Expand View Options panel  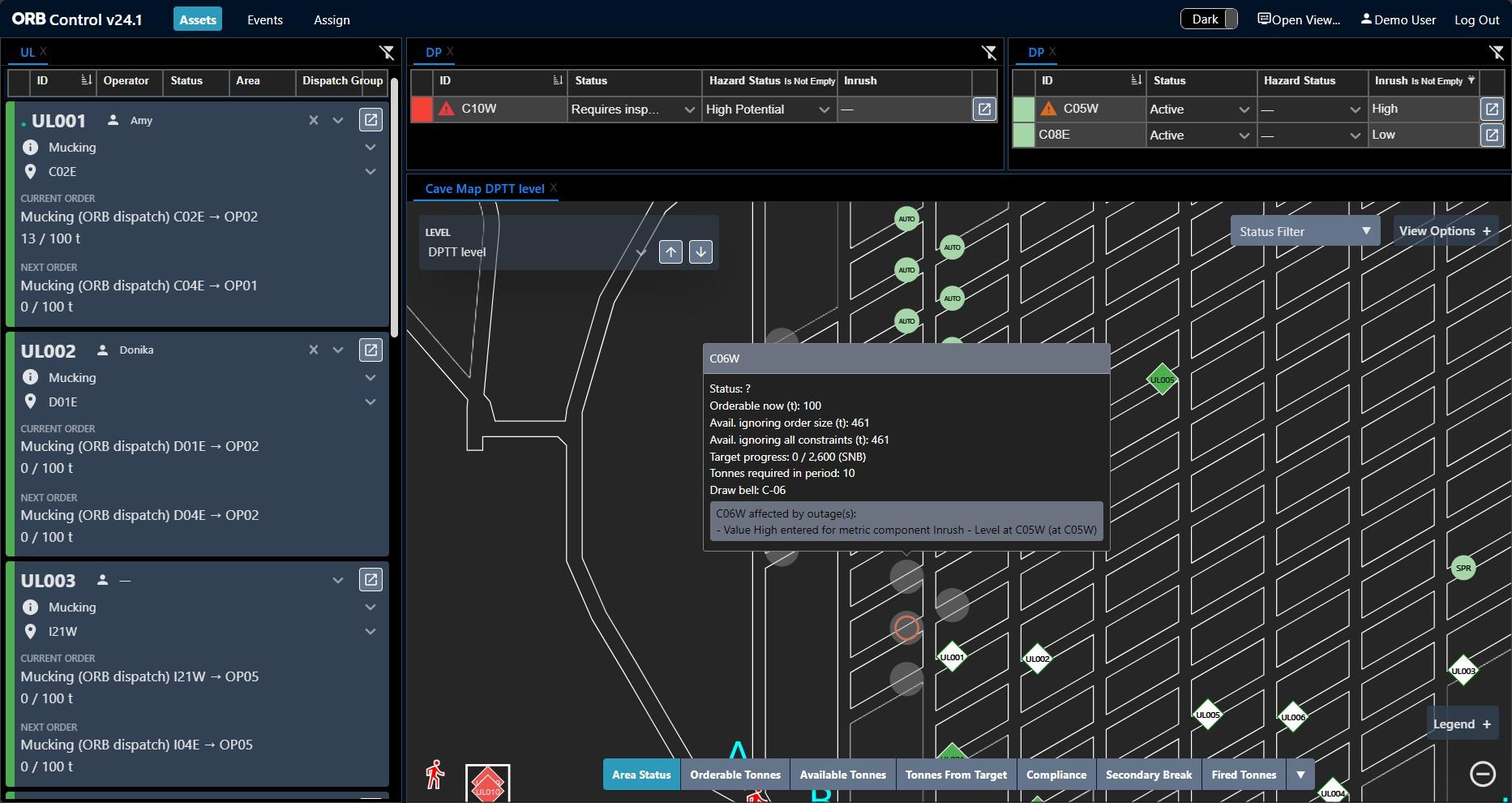point(1445,231)
